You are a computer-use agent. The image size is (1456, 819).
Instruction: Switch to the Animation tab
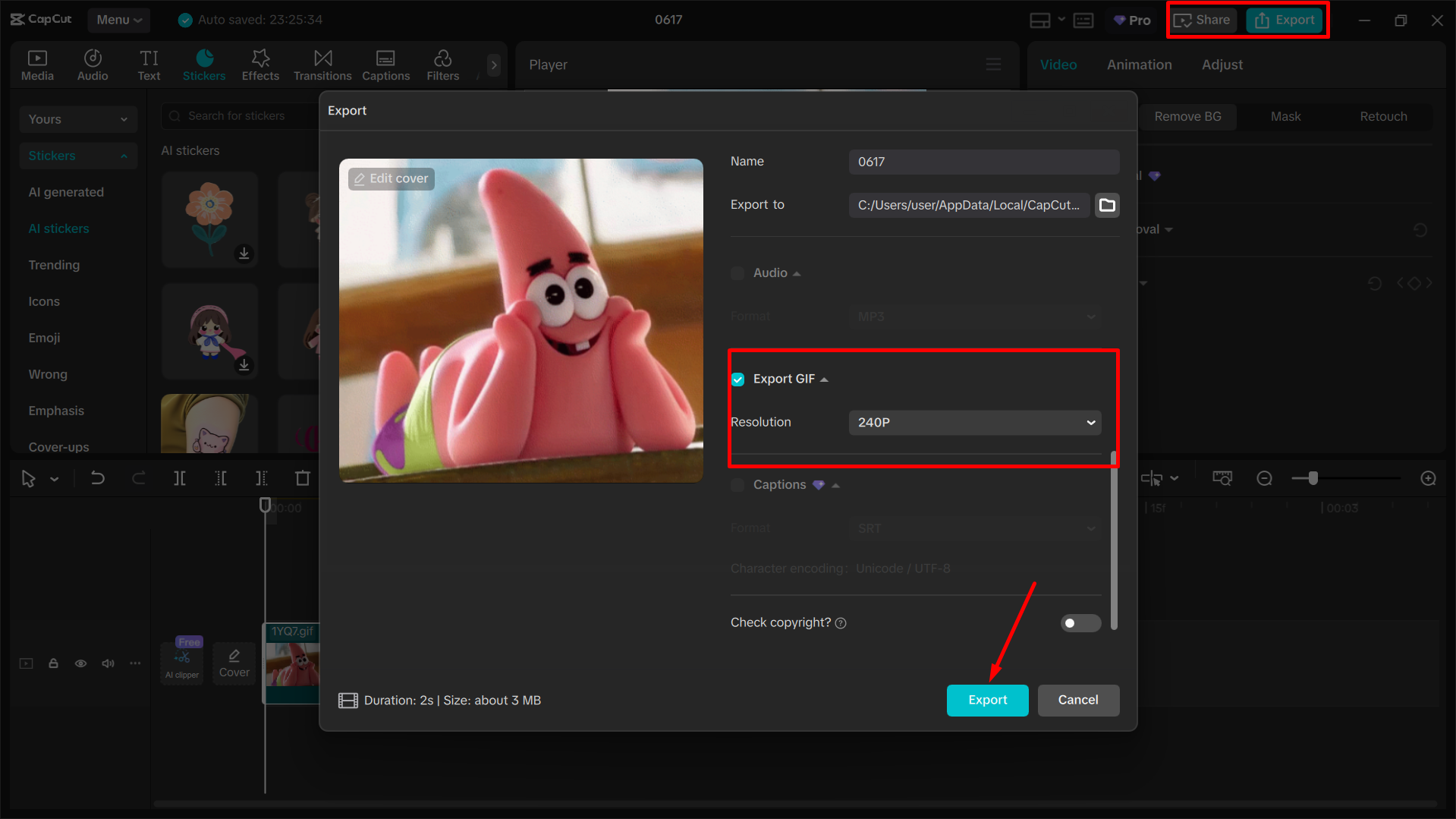tap(1139, 65)
